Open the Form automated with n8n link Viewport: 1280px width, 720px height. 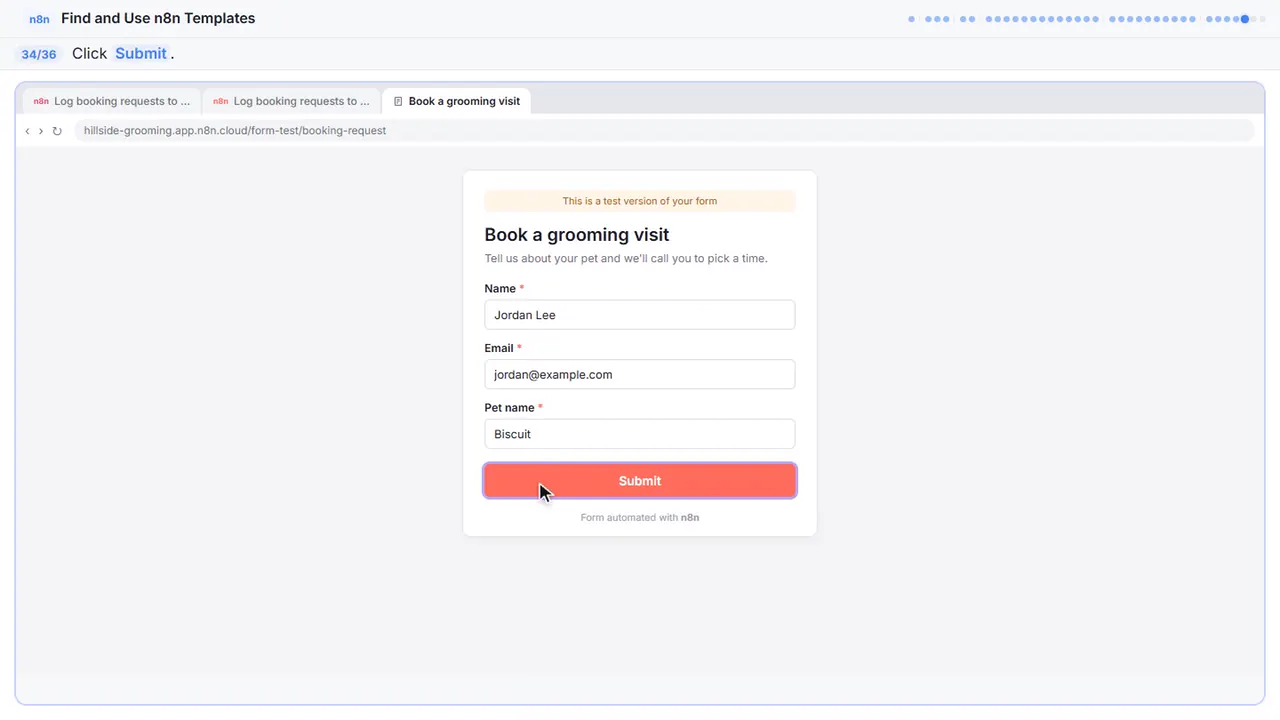pyautogui.click(x=640, y=518)
